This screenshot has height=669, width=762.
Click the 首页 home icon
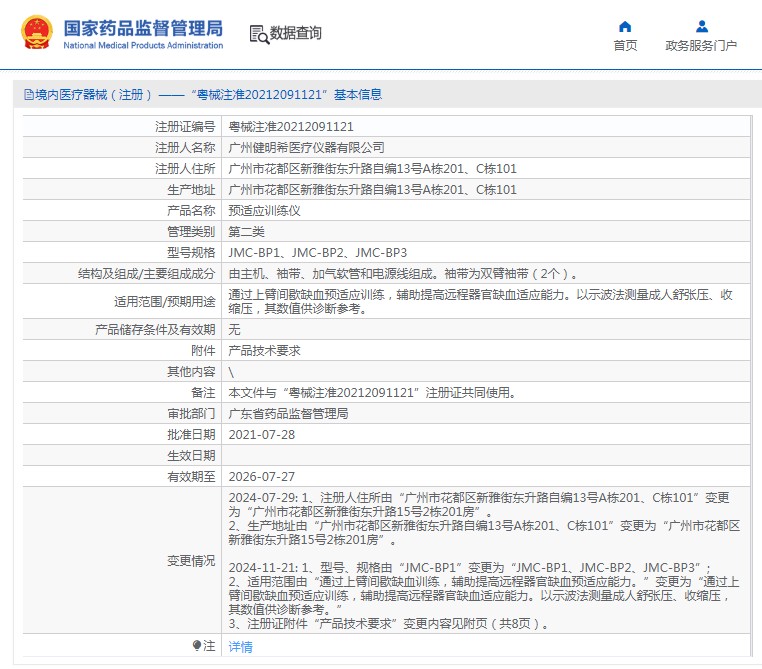tap(625, 26)
